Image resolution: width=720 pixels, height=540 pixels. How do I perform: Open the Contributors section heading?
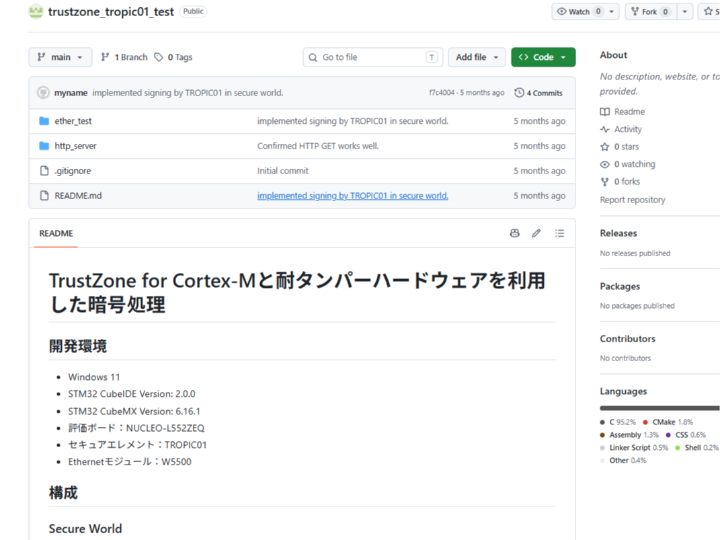tap(627, 338)
